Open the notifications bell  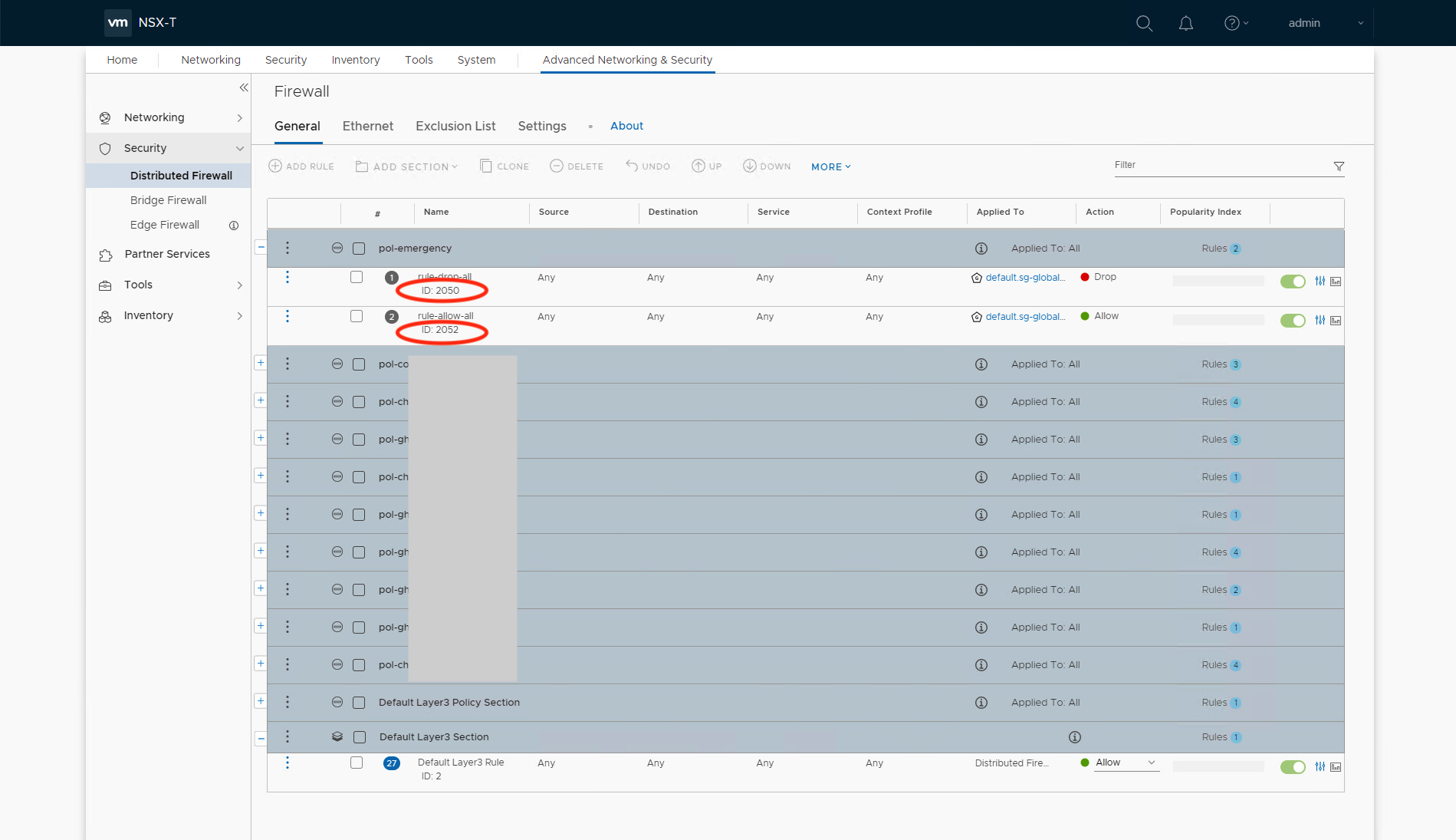point(1185,23)
